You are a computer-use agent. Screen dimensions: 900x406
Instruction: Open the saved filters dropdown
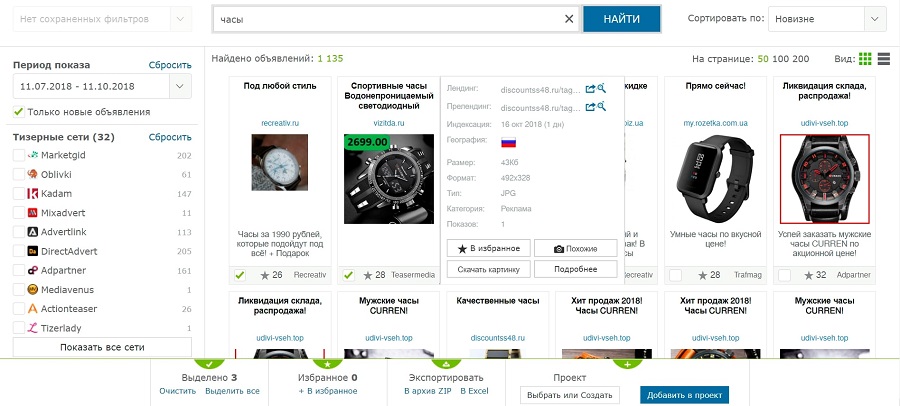(x=181, y=19)
